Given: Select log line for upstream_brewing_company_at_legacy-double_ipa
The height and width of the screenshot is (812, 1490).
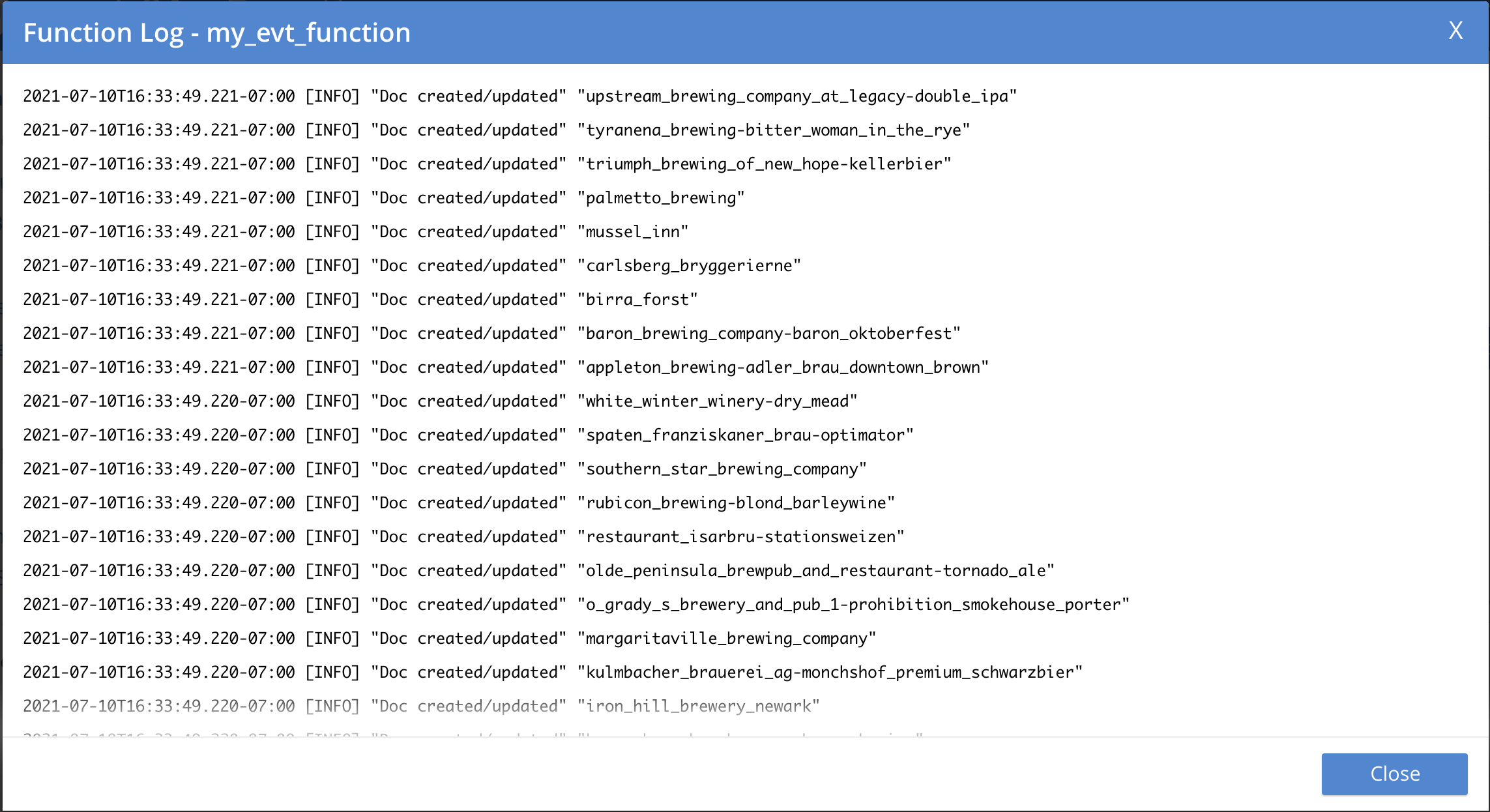Looking at the screenshot, I should click(520, 96).
